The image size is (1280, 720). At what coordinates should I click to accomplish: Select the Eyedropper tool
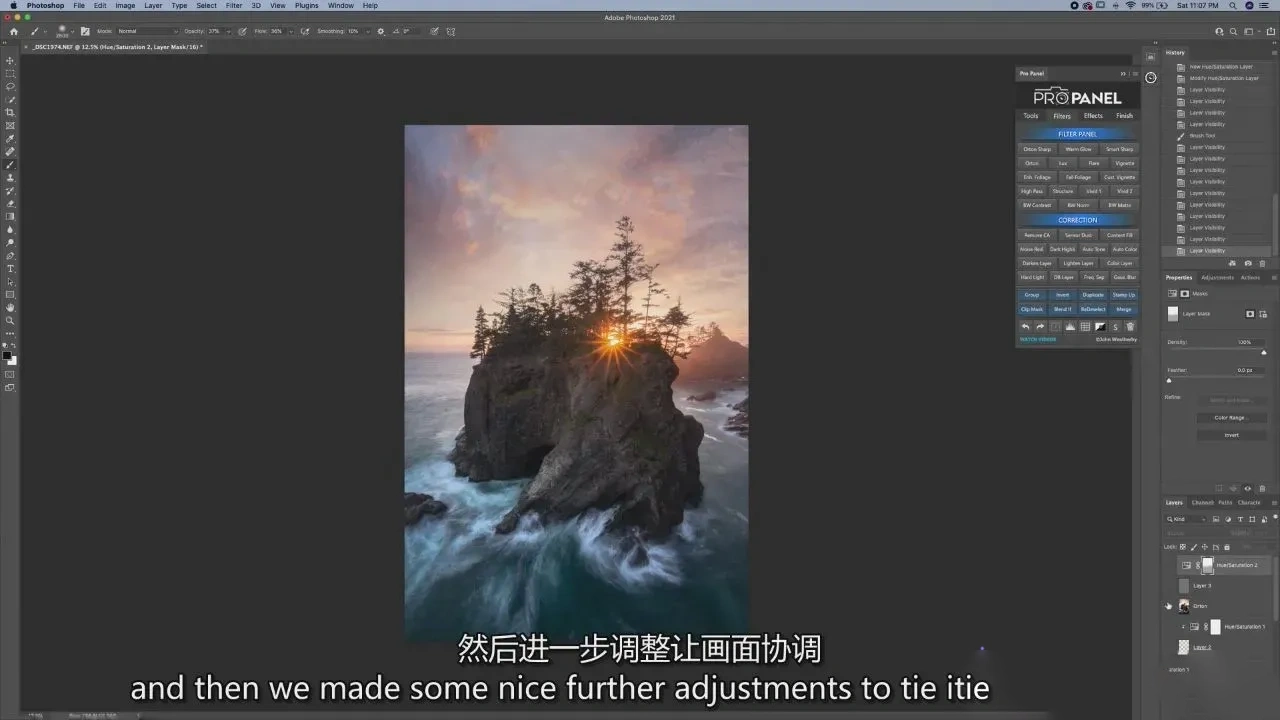click(11, 139)
